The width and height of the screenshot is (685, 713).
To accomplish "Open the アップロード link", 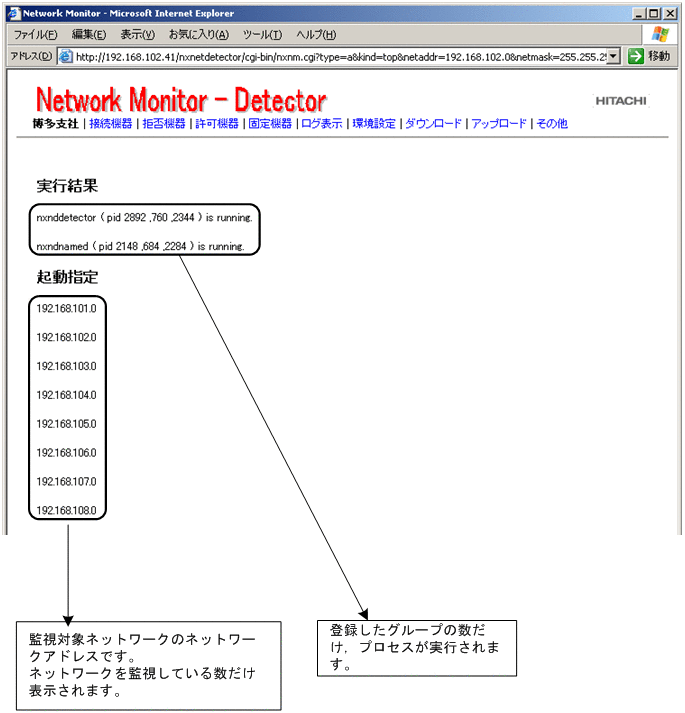I will [x=499, y=124].
